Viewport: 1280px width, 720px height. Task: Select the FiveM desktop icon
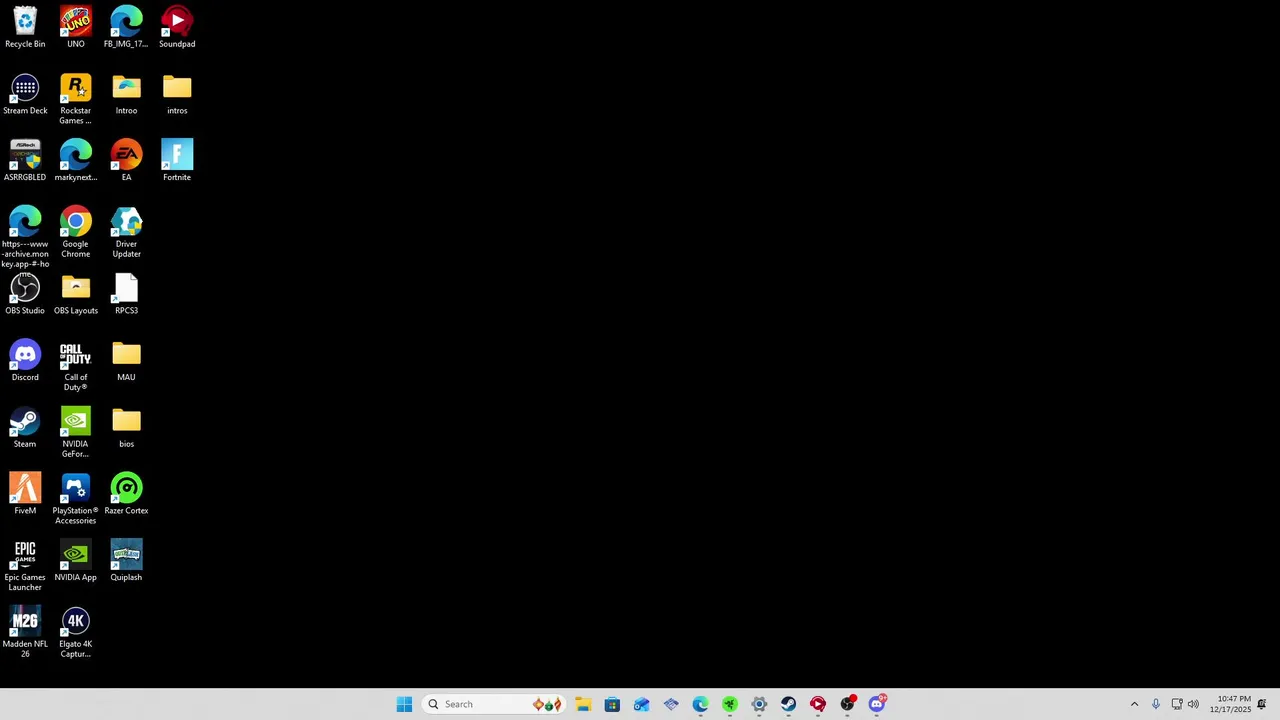tap(25, 495)
